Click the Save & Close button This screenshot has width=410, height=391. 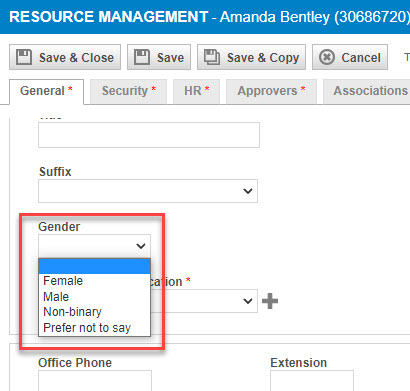click(x=65, y=57)
